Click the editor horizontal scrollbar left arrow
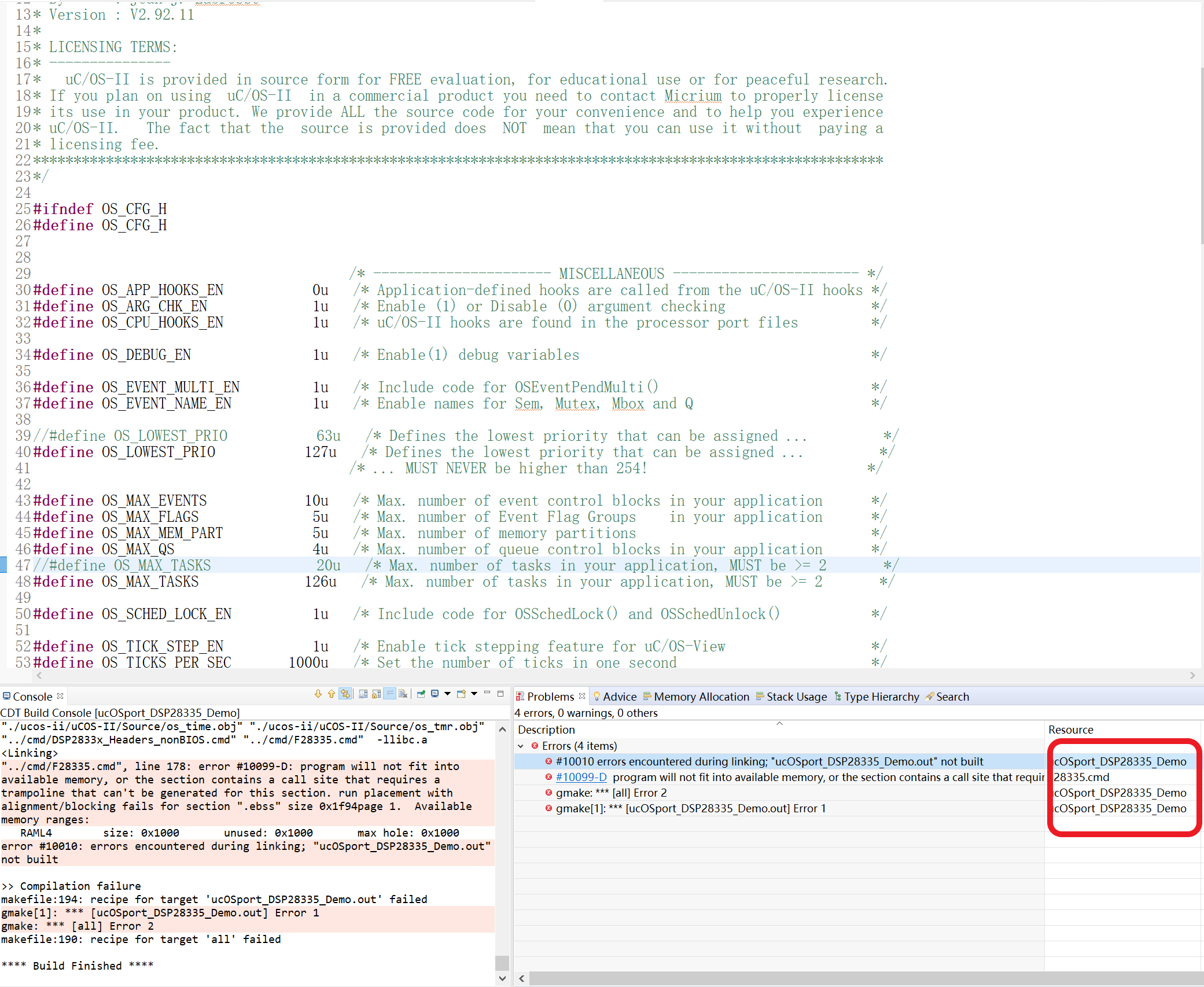 [x=39, y=675]
